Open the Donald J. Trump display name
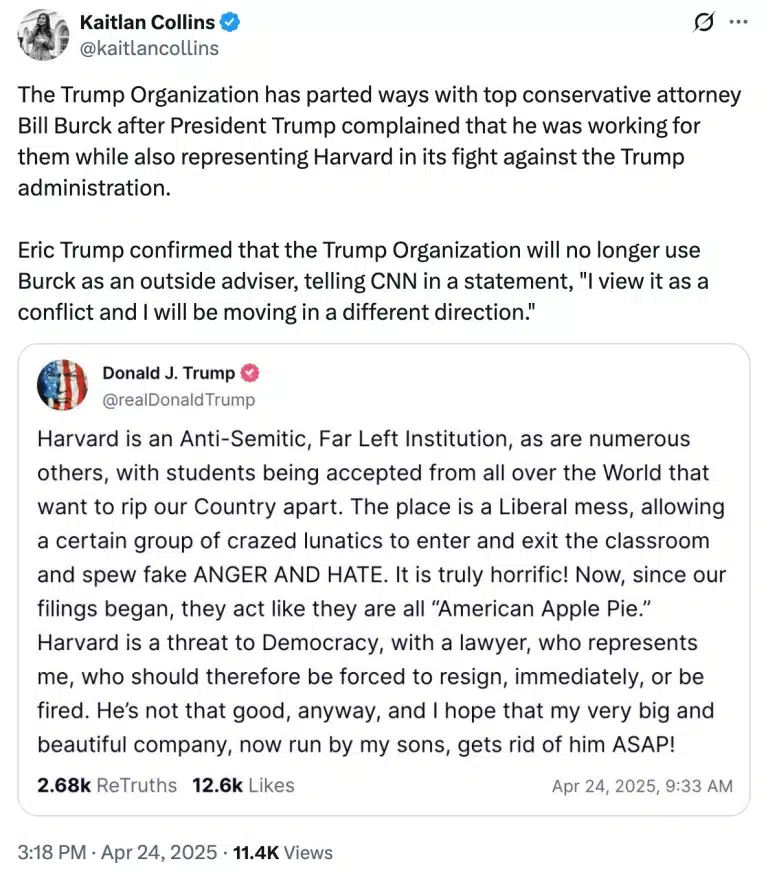The image size is (768, 874). click(x=168, y=374)
